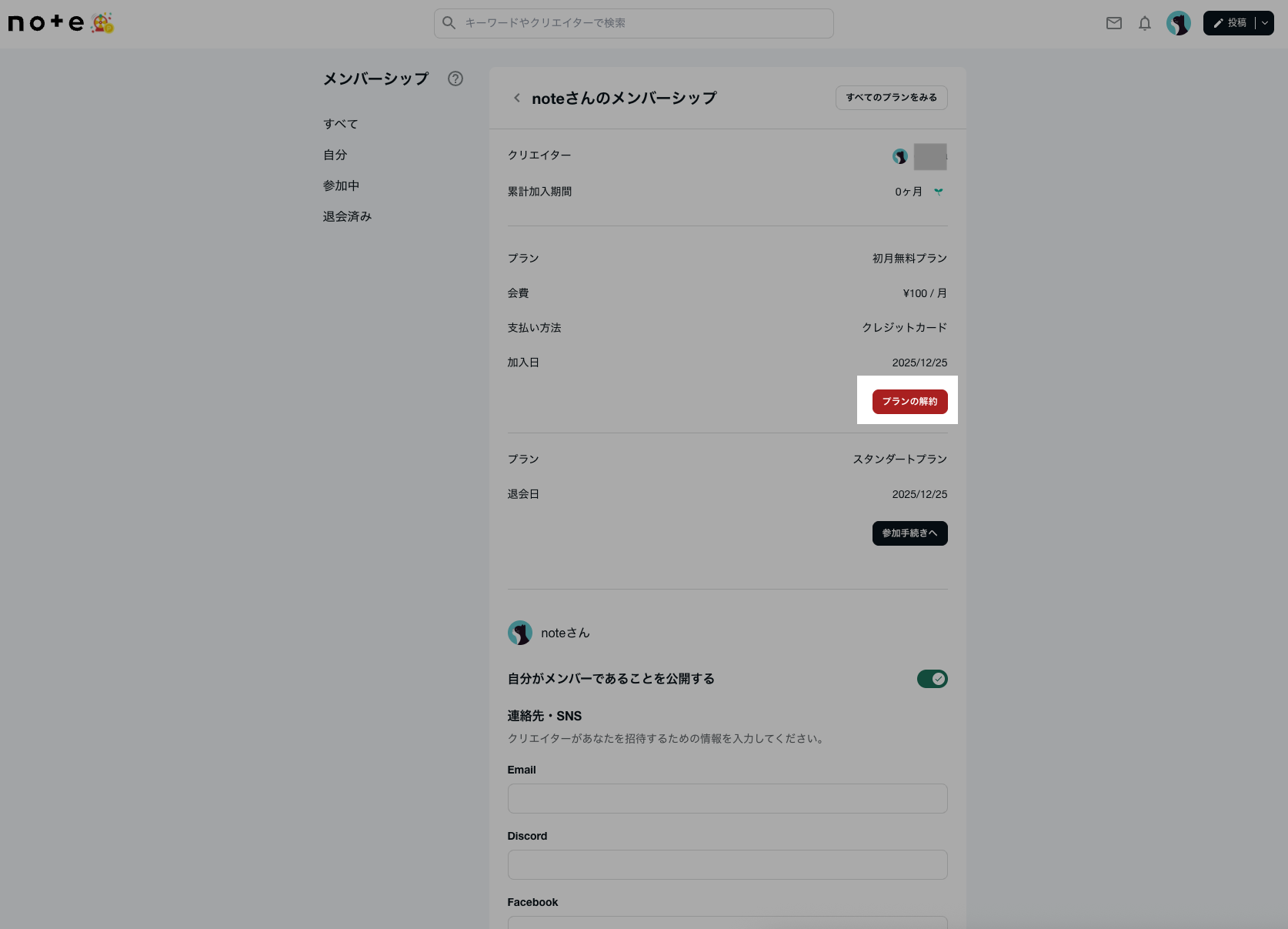The width and height of the screenshot is (1288, 929).
Task: Toggle 自分がメンバーであることを公開する switch
Action: (x=933, y=679)
